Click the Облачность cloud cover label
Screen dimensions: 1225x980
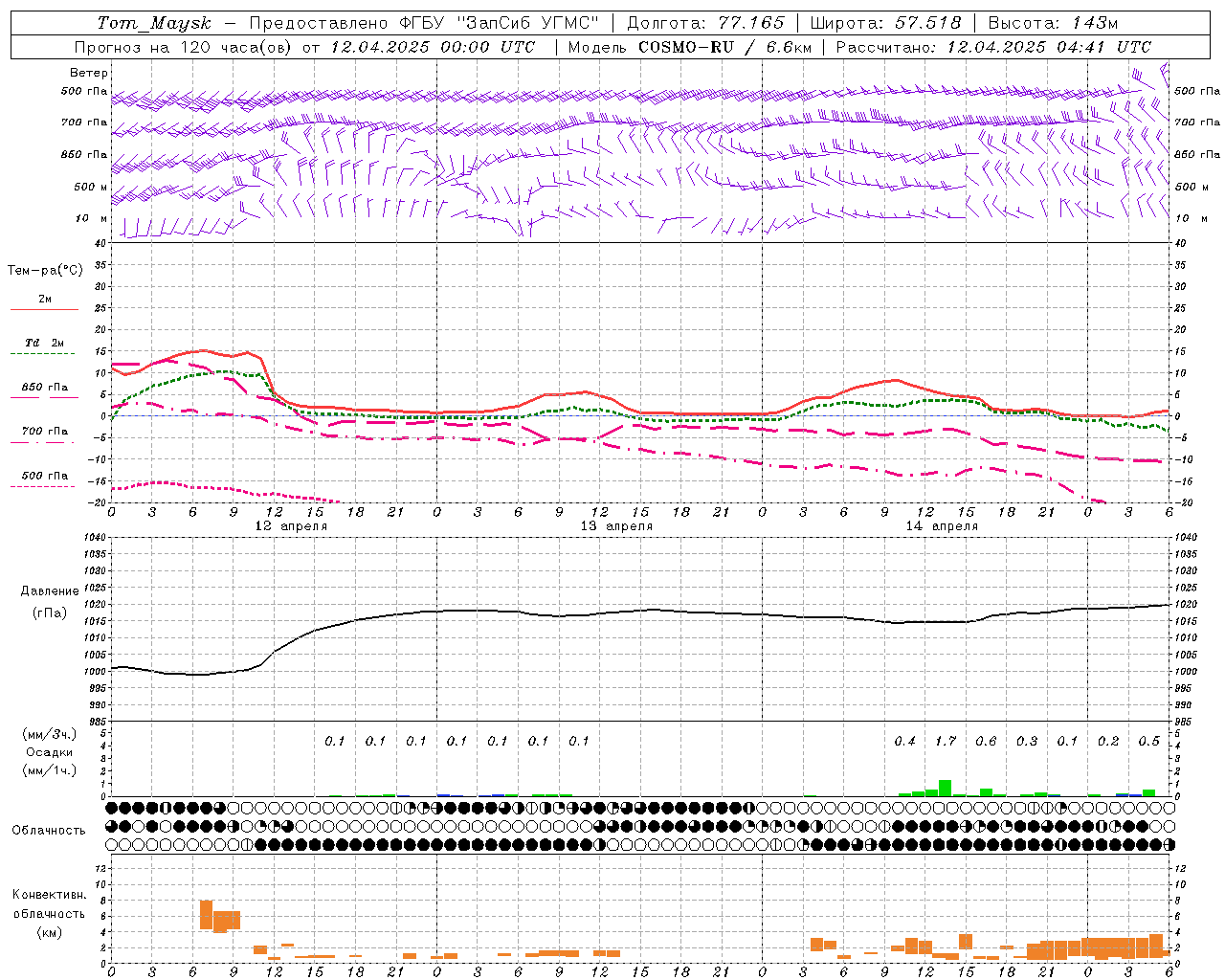point(49,831)
